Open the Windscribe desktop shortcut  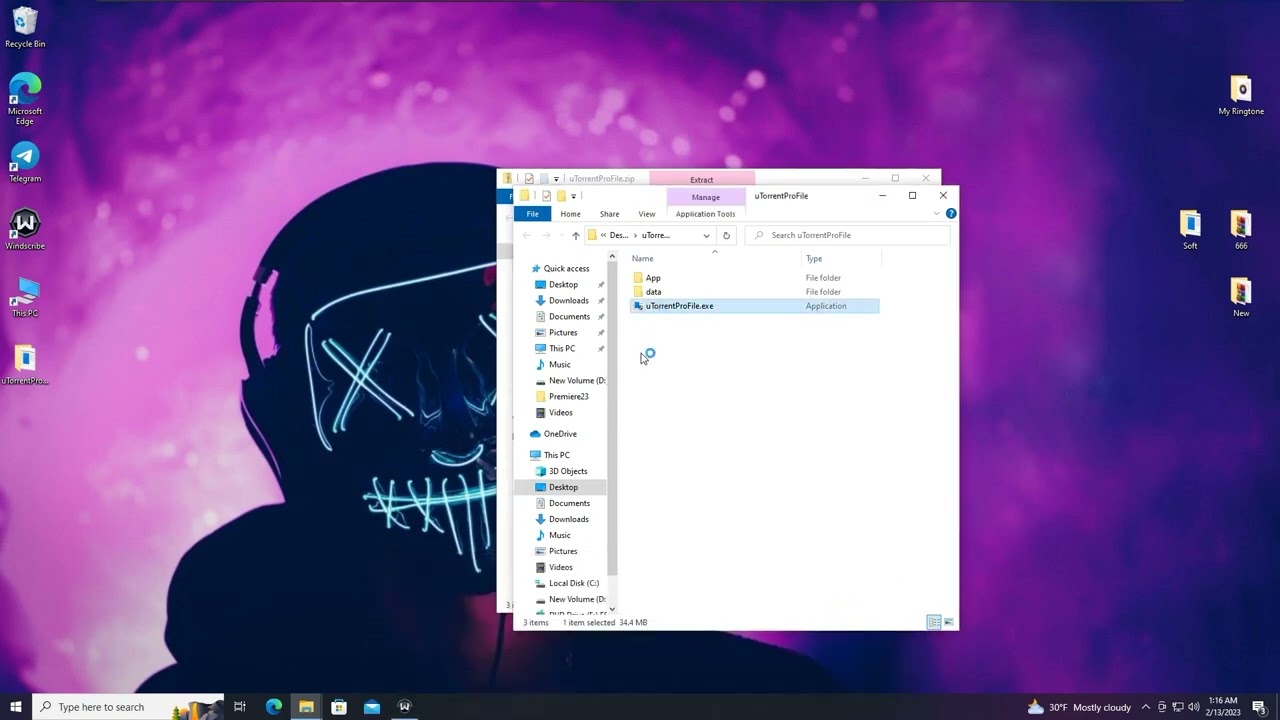(25, 229)
